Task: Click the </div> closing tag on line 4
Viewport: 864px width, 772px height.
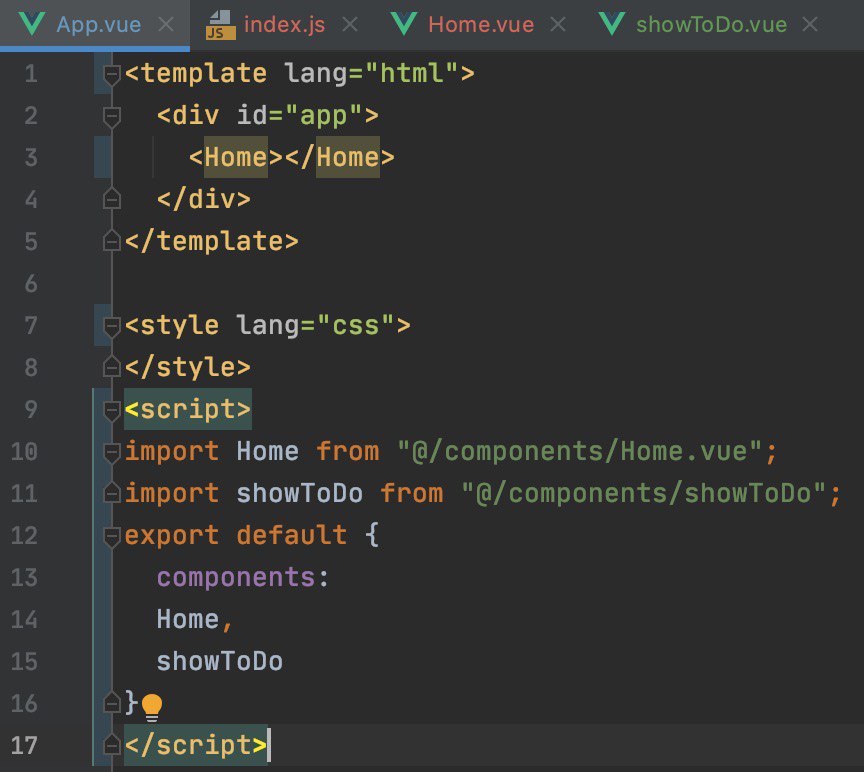Action: coord(204,199)
